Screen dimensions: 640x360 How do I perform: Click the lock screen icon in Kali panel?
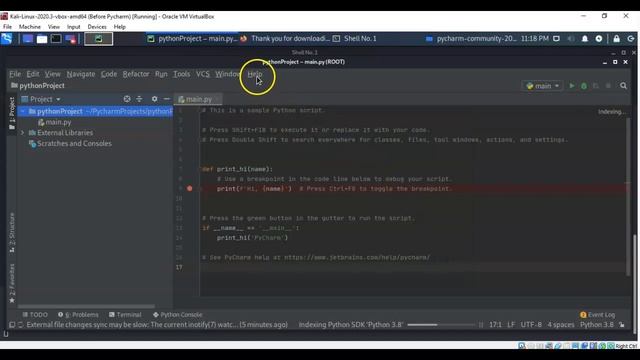coord(616,39)
